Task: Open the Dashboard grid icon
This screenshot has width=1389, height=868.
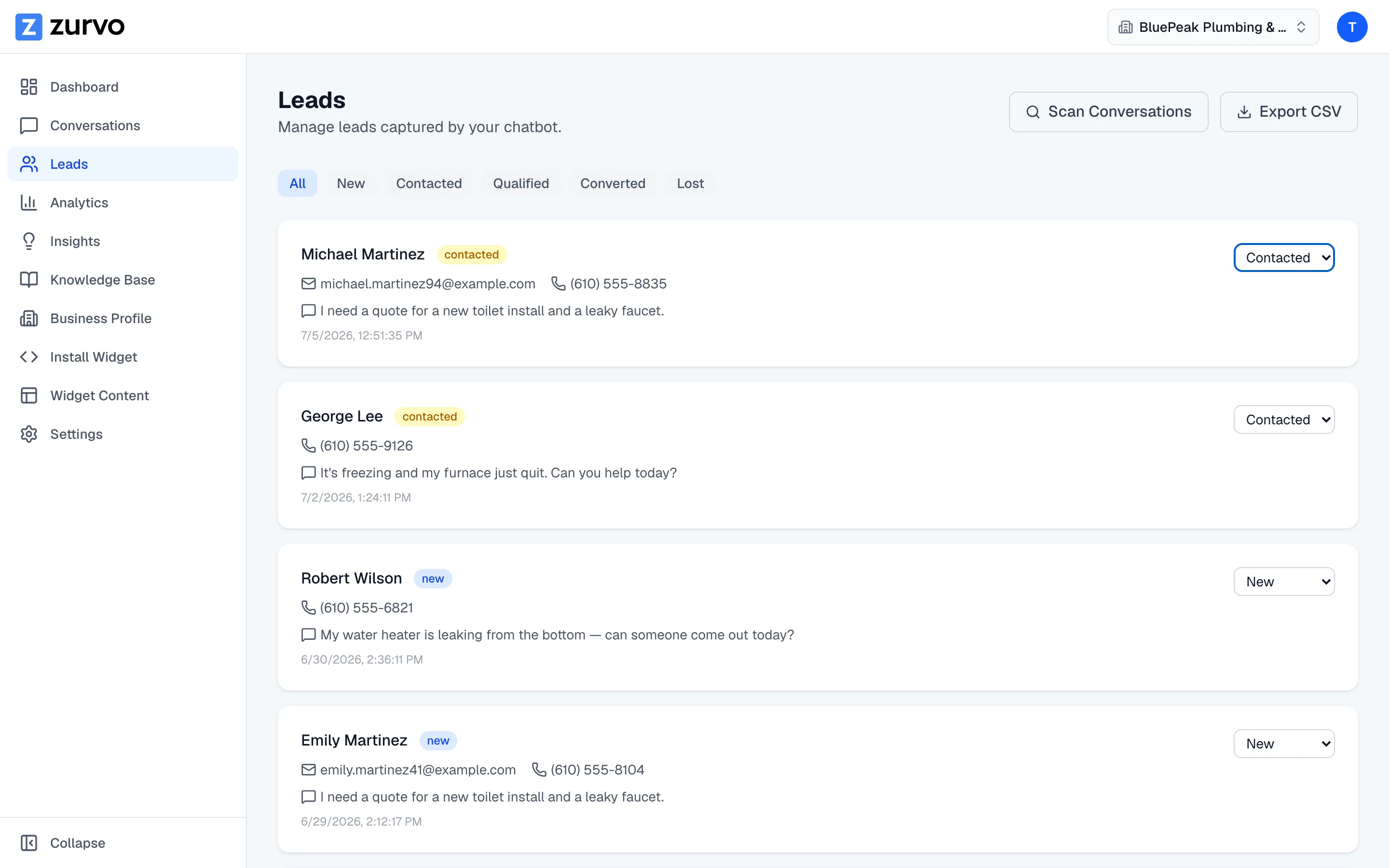Action: [x=29, y=87]
